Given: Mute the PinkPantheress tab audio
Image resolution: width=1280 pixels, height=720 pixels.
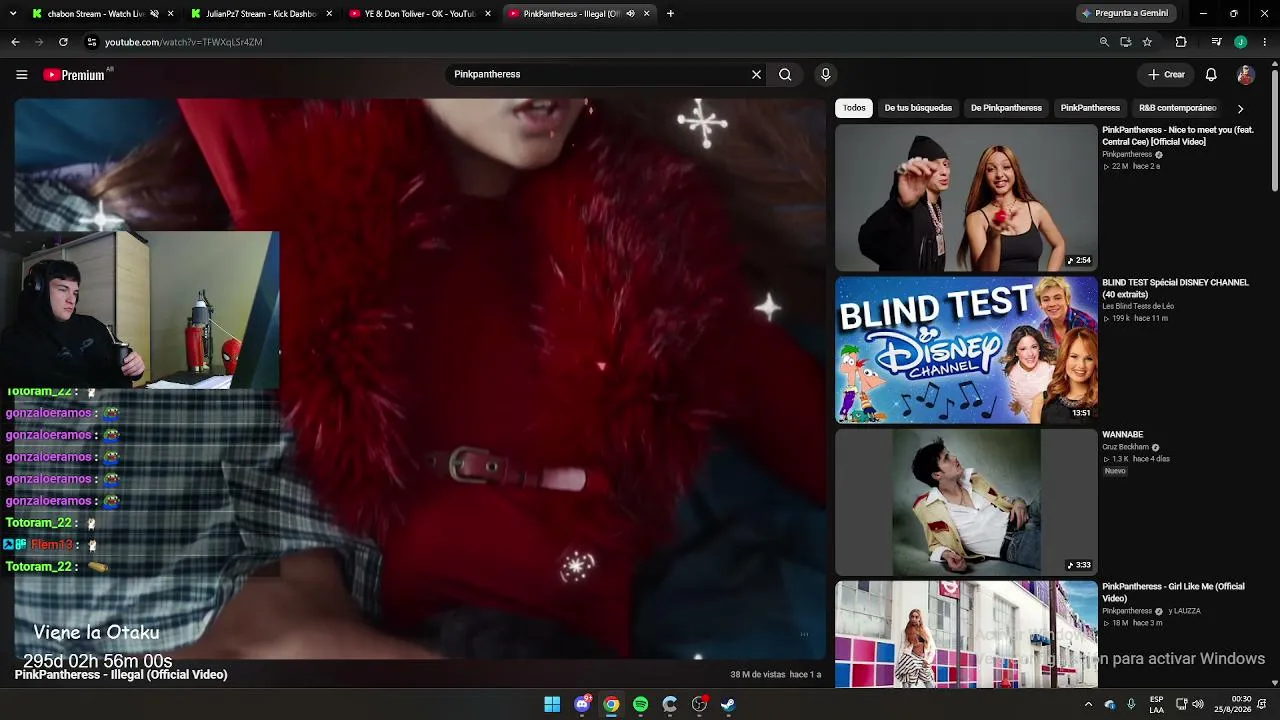Looking at the screenshot, I should click(630, 14).
